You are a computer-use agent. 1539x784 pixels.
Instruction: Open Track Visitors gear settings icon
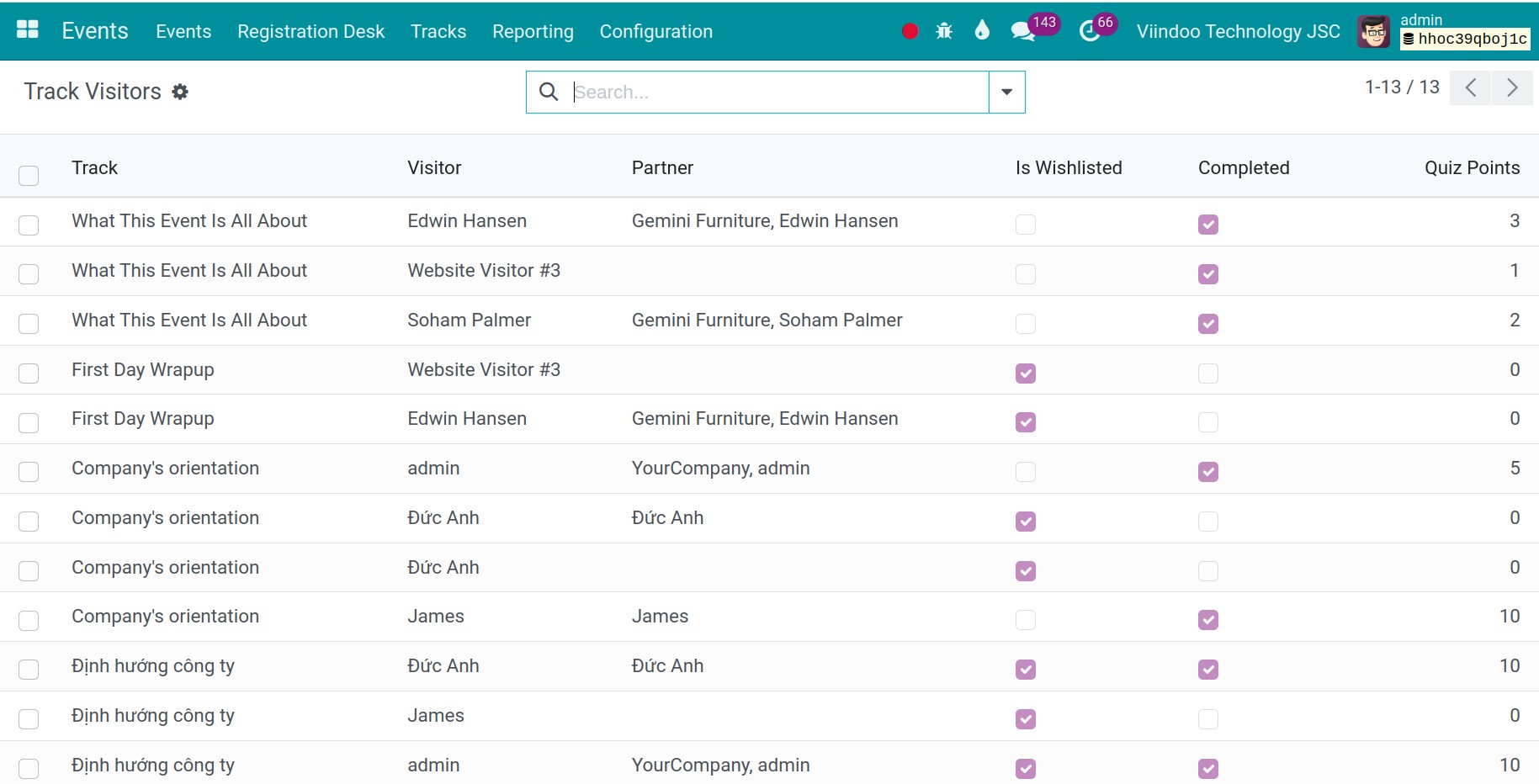[x=180, y=92]
